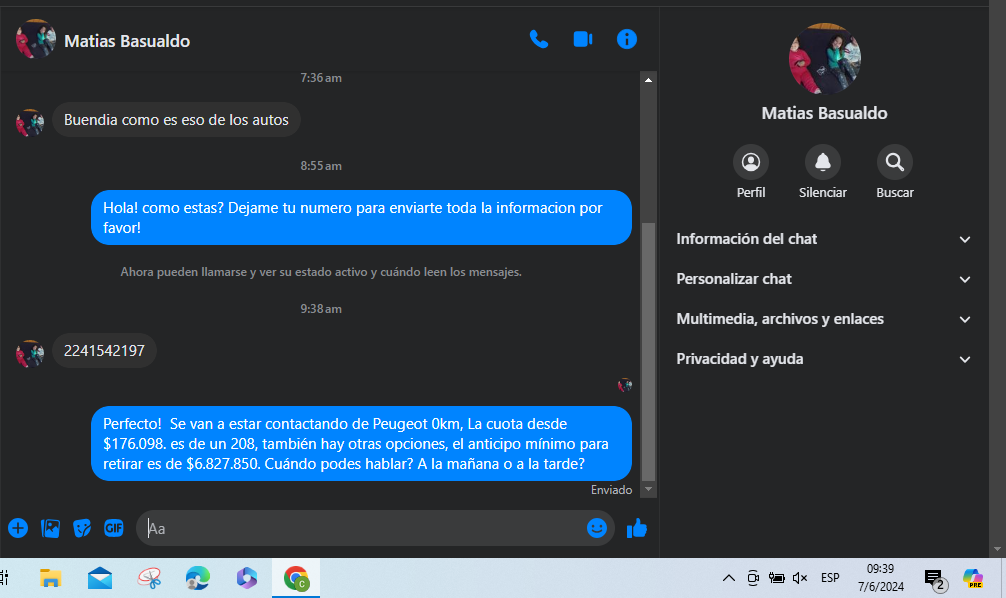Open the Meet Now tray icon
1006x598 pixels.
tap(753, 578)
